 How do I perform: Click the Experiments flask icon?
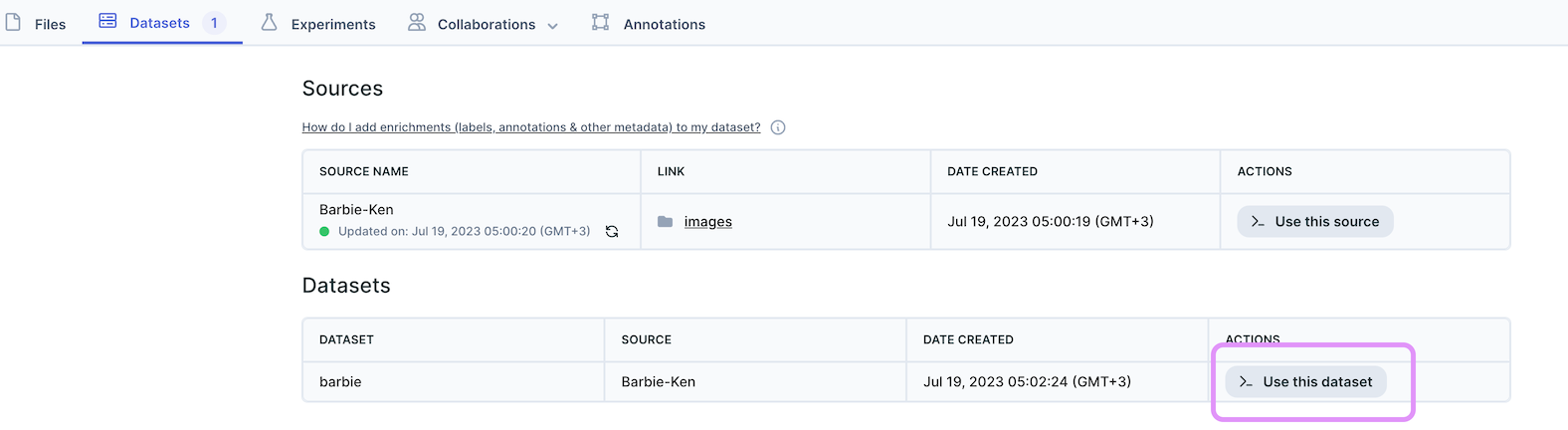pyautogui.click(x=269, y=22)
